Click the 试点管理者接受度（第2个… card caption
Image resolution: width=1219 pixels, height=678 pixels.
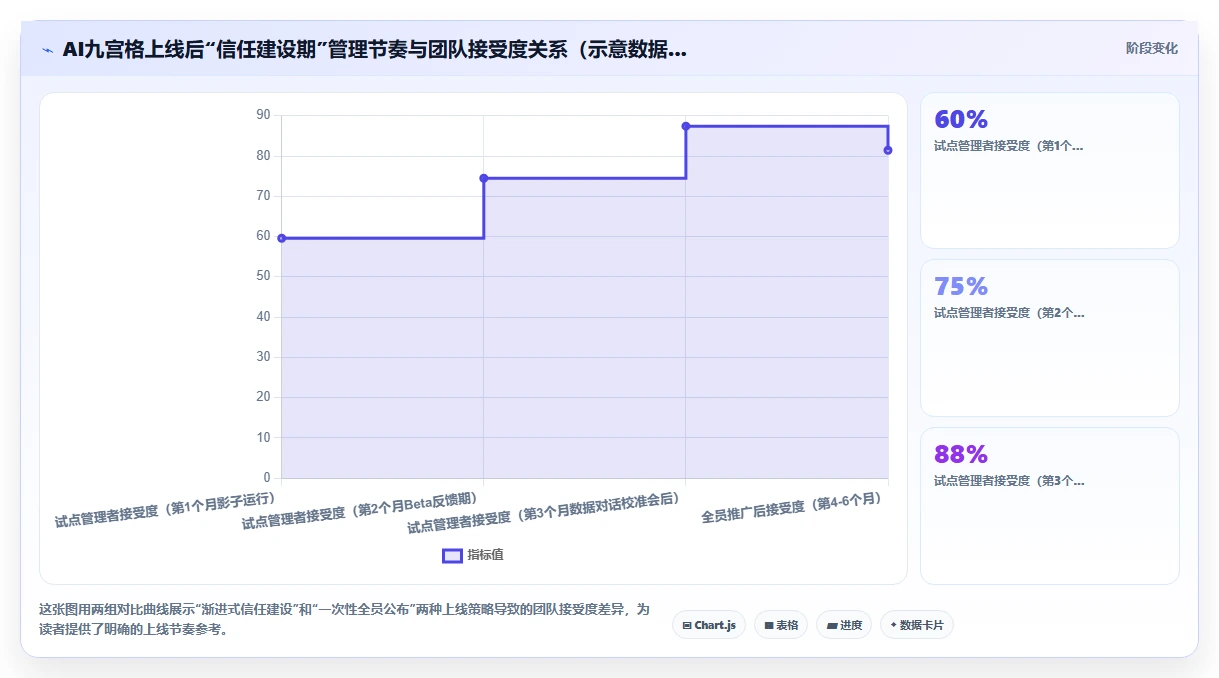pos(1008,313)
